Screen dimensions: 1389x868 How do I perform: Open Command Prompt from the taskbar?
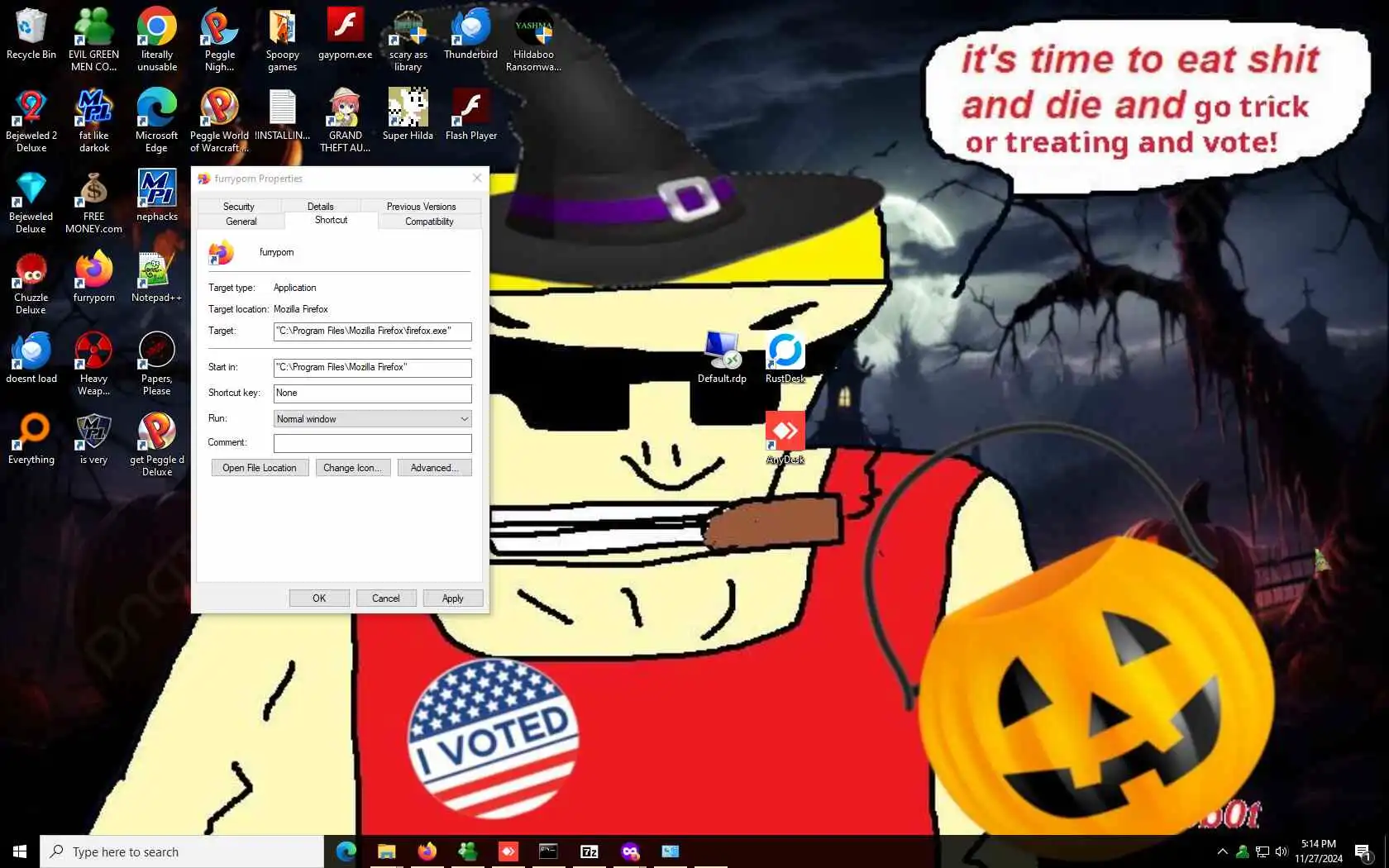pos(548,851)
